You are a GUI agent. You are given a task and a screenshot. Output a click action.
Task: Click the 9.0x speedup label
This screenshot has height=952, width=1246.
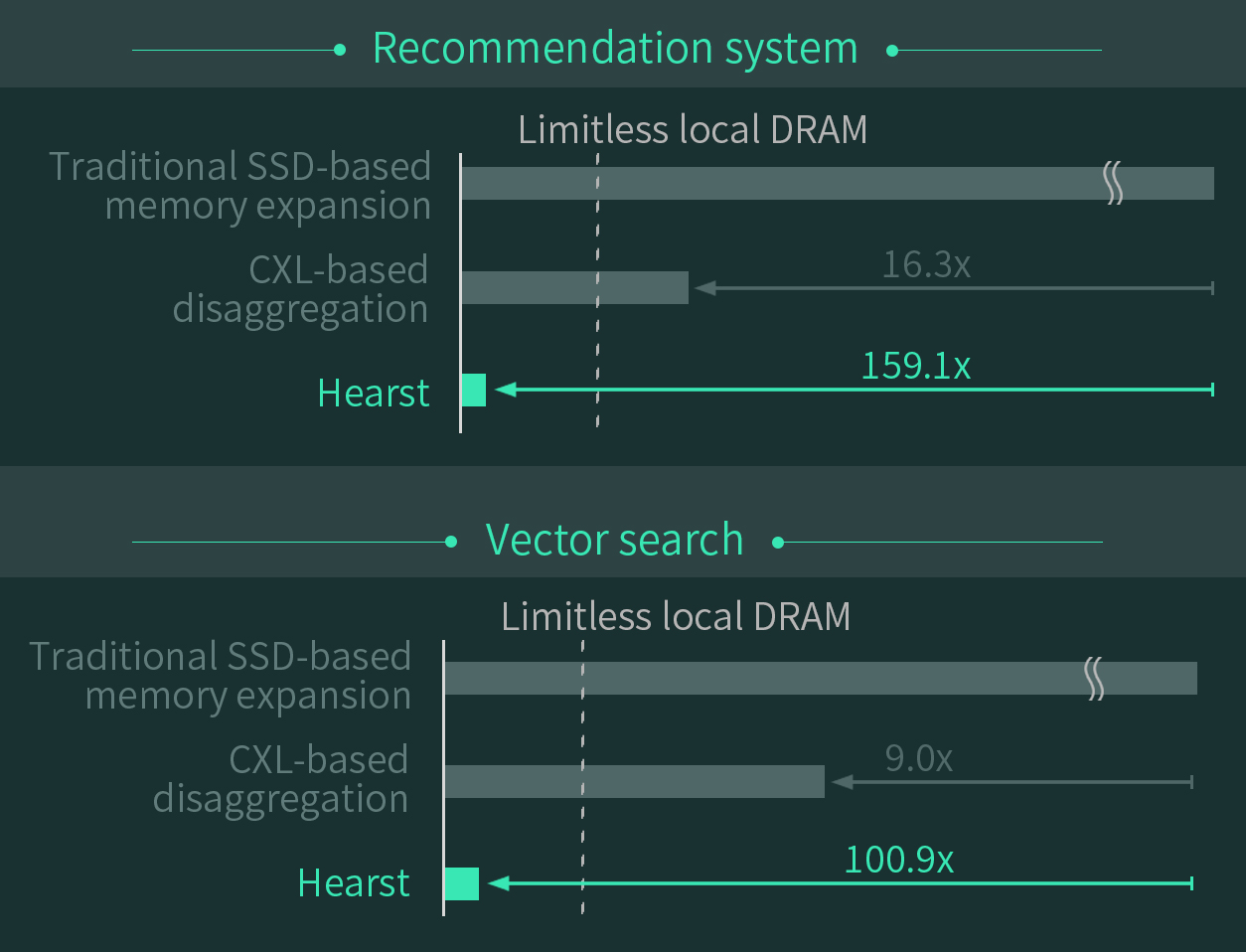point(918,759)
